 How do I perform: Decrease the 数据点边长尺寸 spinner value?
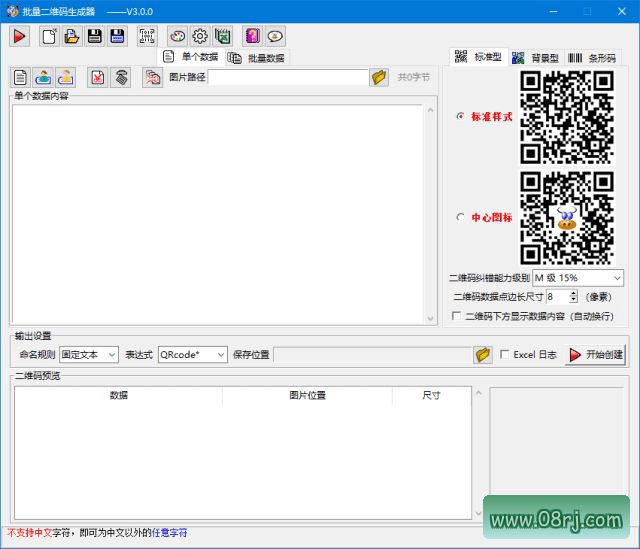(573, 300)
